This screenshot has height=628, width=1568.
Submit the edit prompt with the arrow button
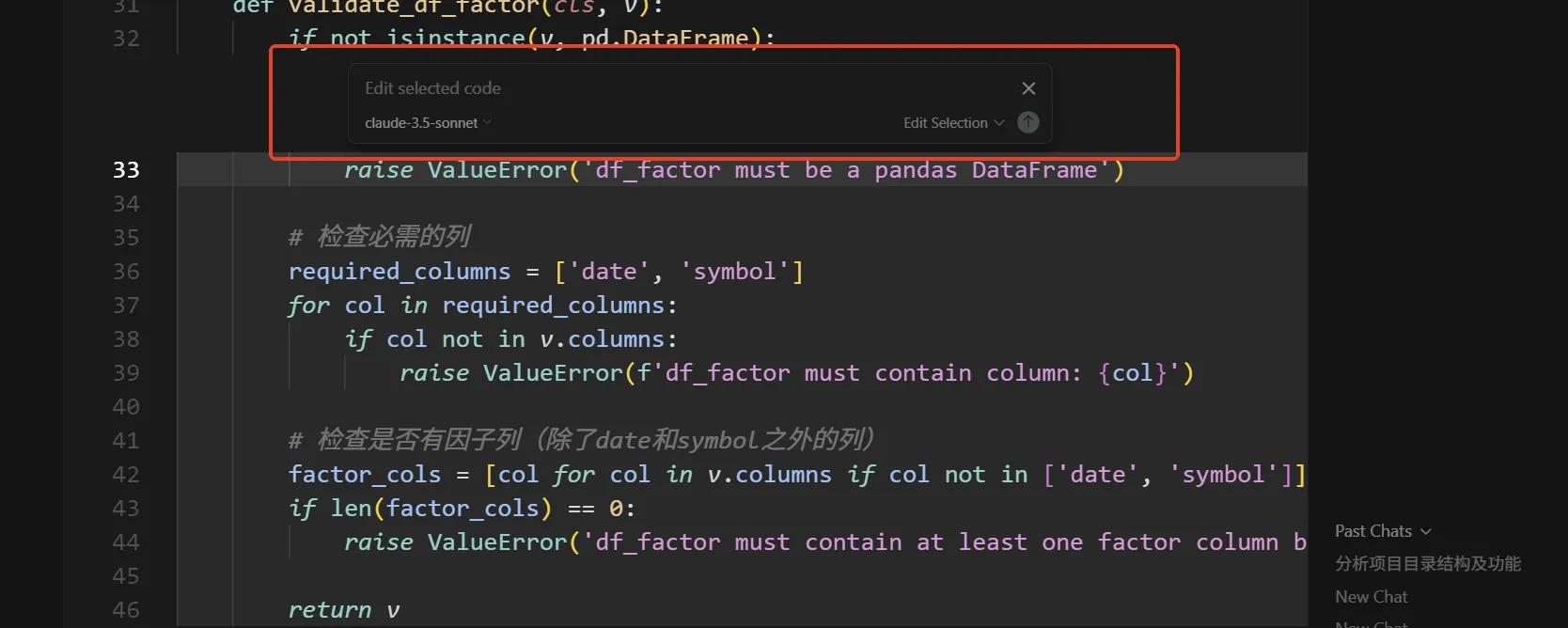click(1028, 122)
